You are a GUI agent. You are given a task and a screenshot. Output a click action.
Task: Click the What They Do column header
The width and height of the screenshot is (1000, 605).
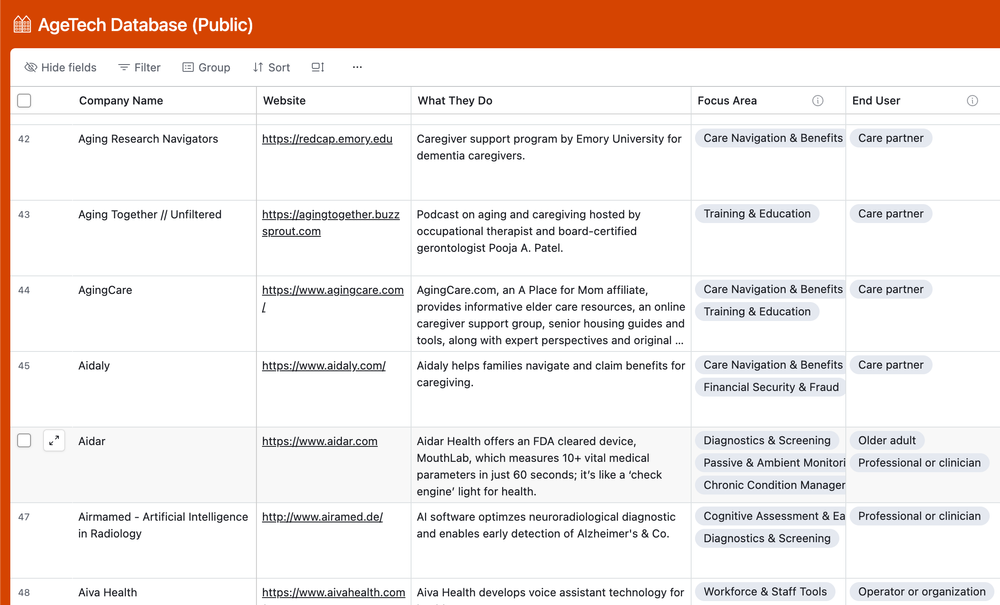tap(552, 101)
